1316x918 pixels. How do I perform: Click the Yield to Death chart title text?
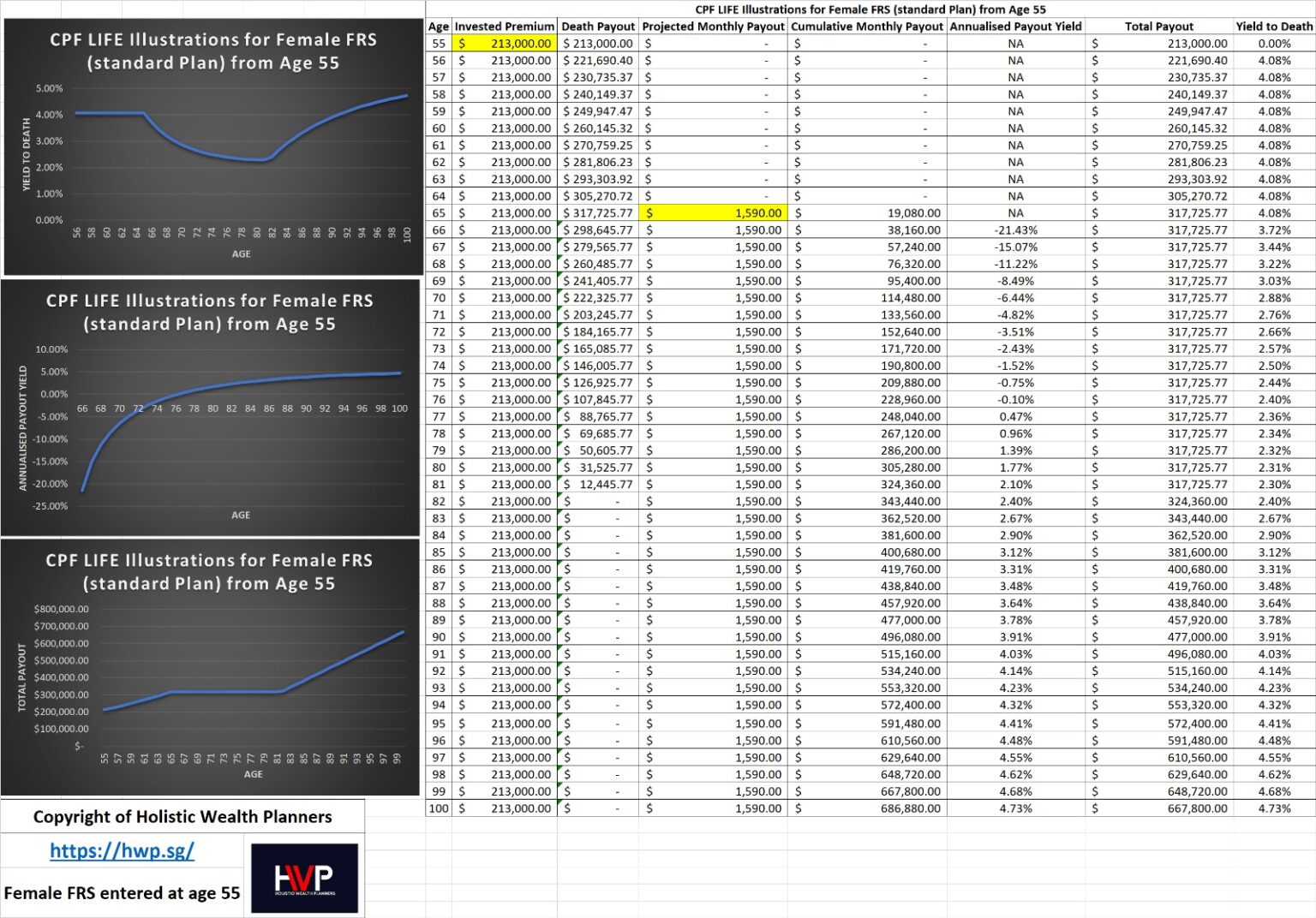click(211, 51)
